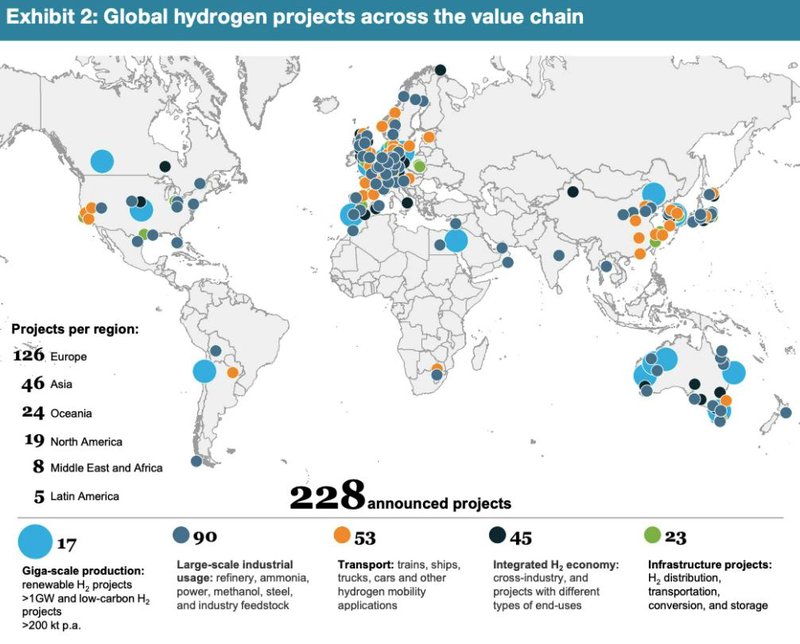This screenshot has height=644, width=800.
Task: Click the green dot in northern Mexico
Action: pyautogui.click(x=144, y=234)
